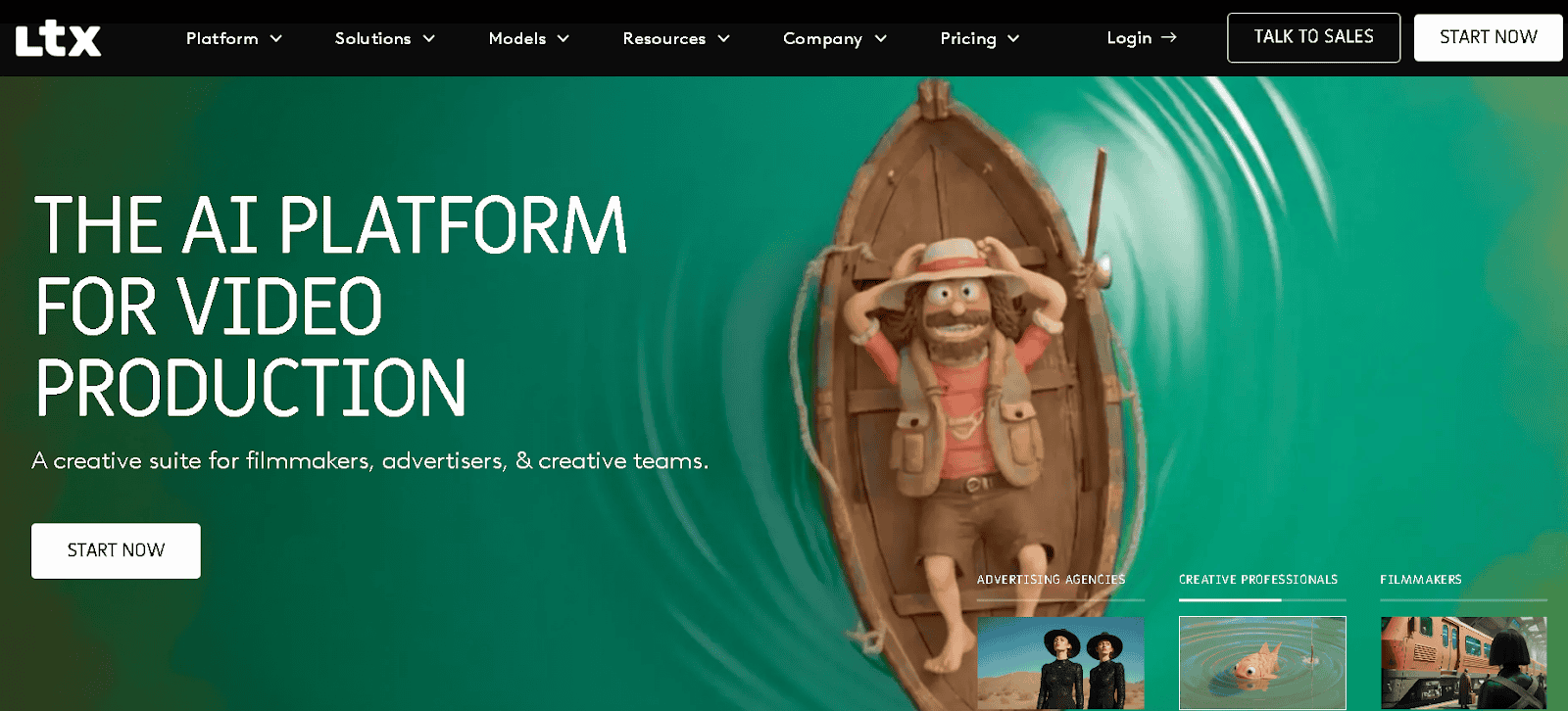Image resolution: width=1568 pixels, height=711 pixels.
Task: Open the Pricing menu item
Action: click(x=968, y=38)
